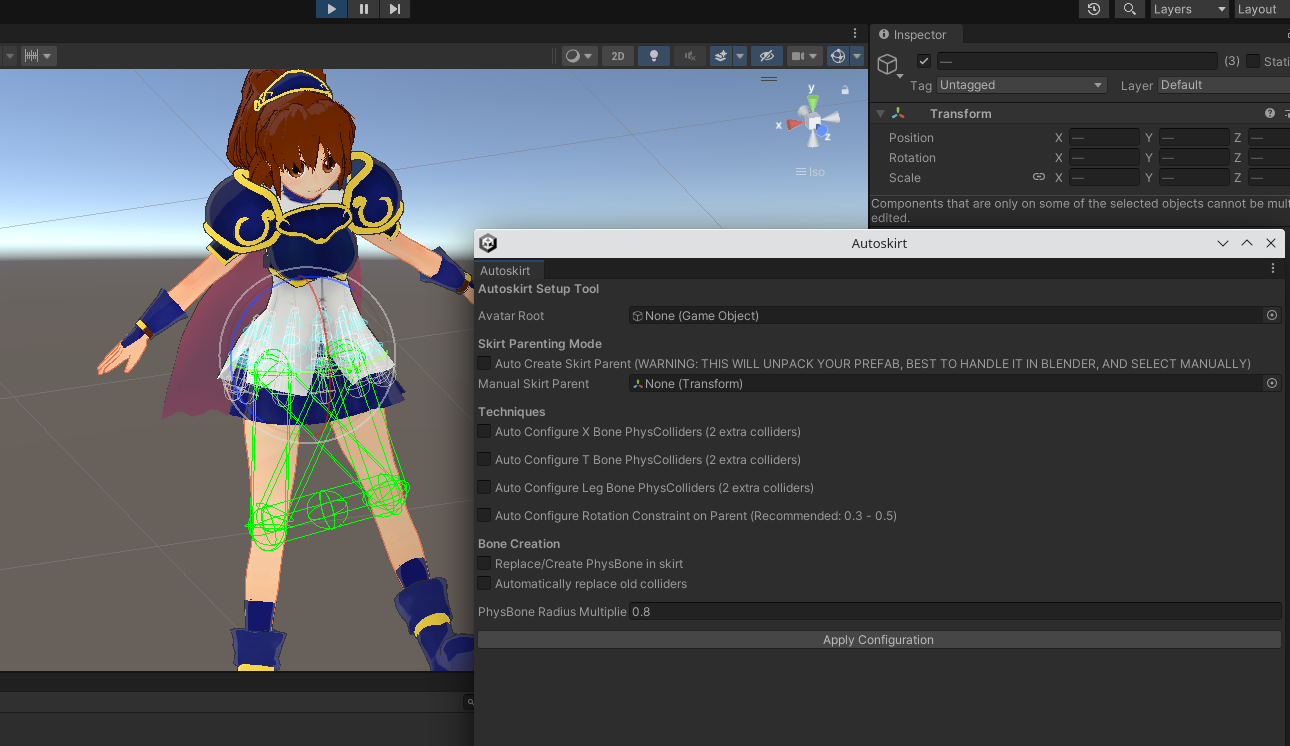Screen dimensions: 1290x746
Task: Open the Layout dropdown
Action: pyautogui.click(x=1262, y=9)
